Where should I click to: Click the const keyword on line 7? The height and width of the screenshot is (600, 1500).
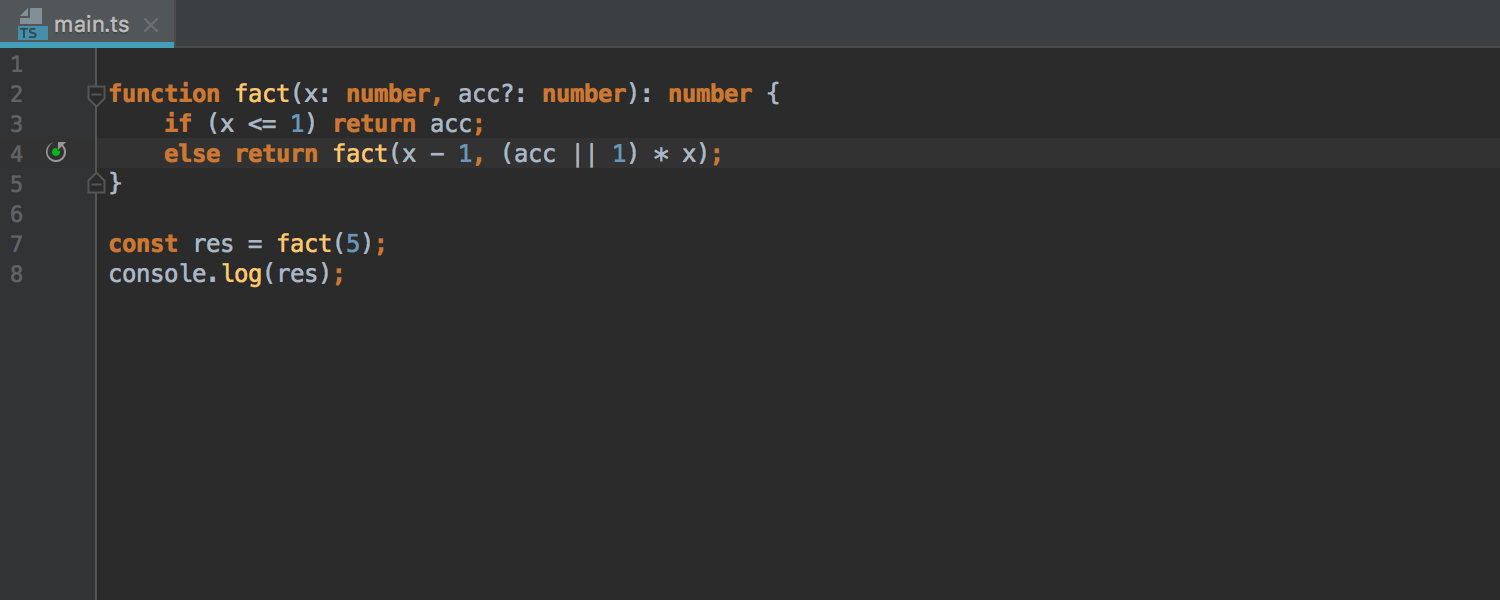143,244
